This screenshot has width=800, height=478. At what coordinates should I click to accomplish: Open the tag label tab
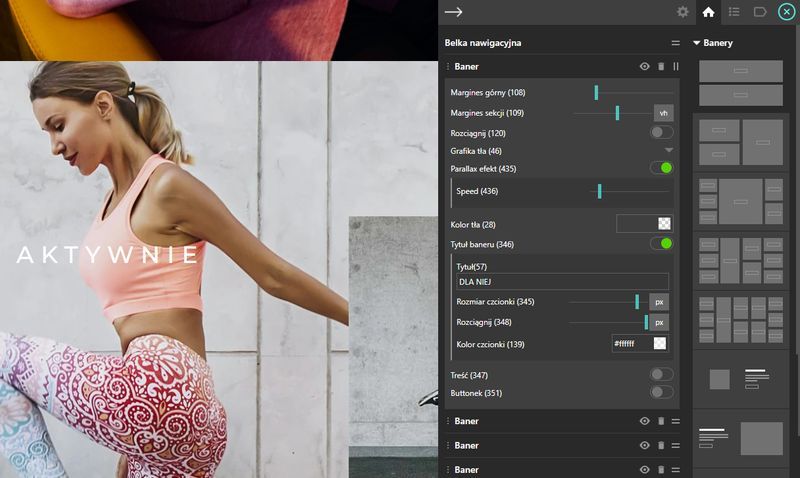(x=760, y=12)
